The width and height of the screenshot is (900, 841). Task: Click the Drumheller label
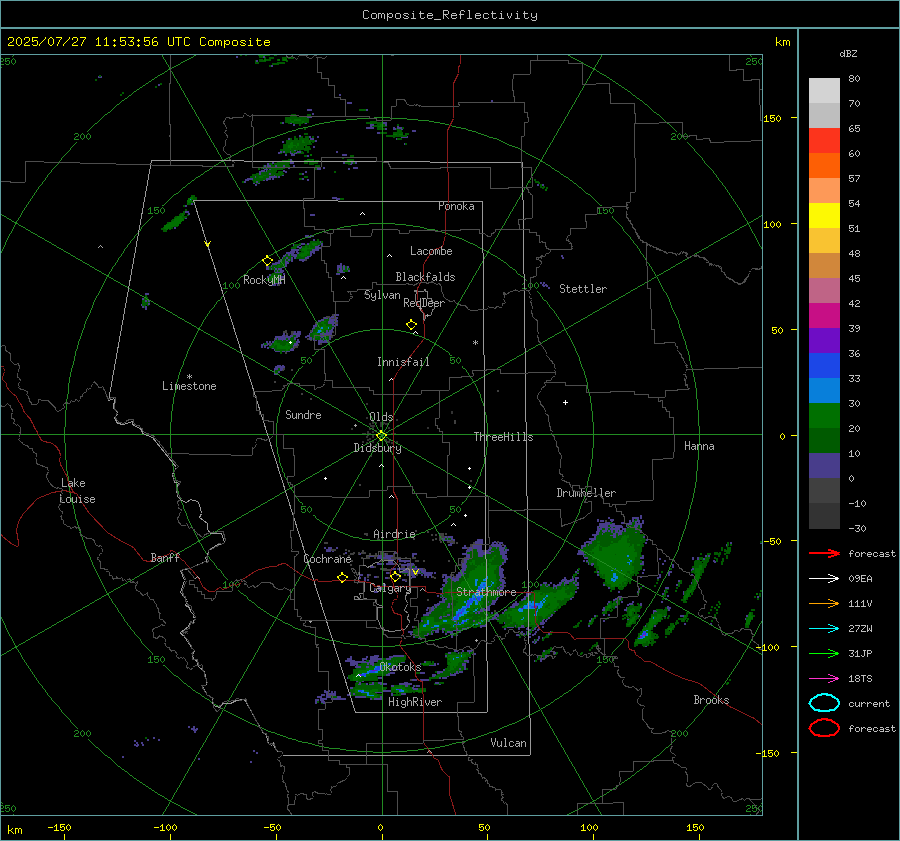pos(586,493)
